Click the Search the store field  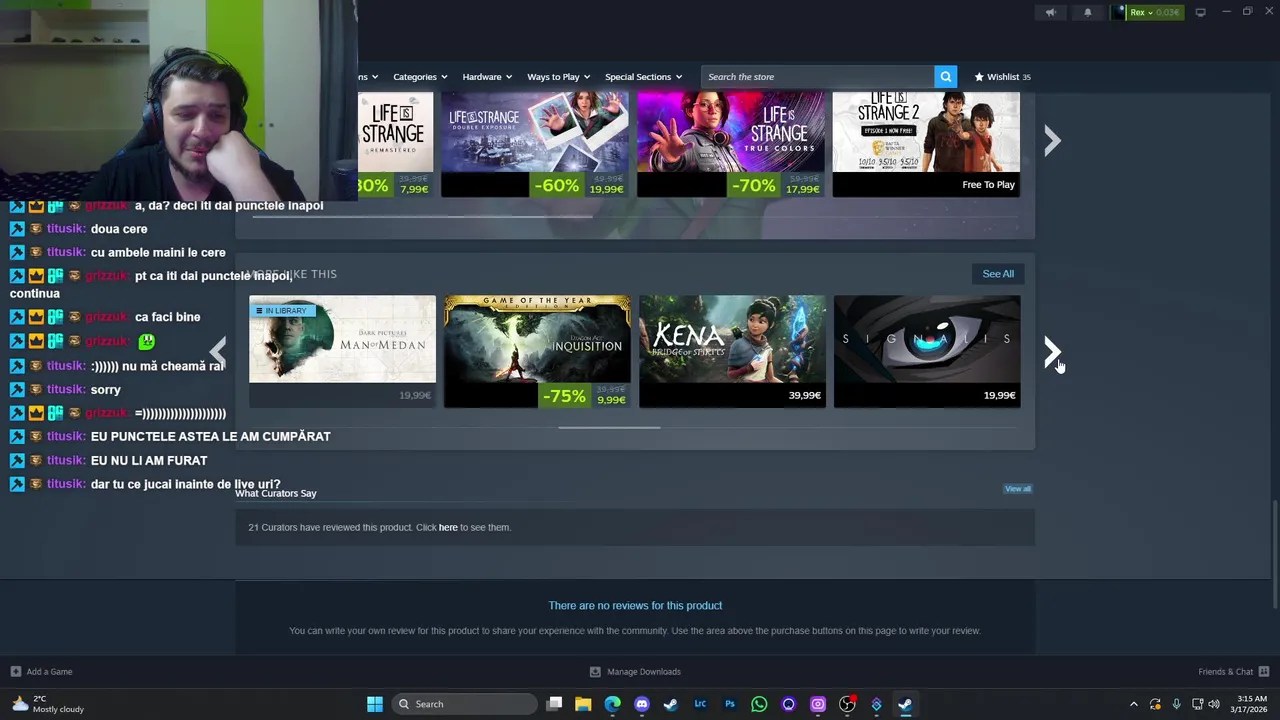(818, 77)
